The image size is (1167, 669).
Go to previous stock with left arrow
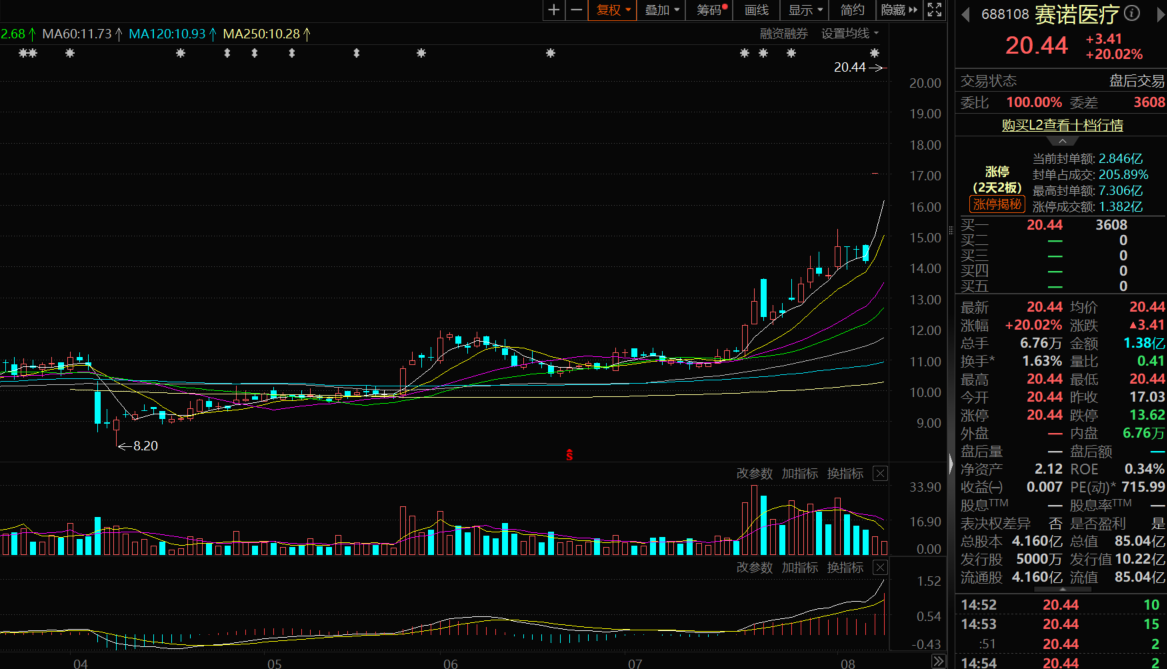click(965, 14)
